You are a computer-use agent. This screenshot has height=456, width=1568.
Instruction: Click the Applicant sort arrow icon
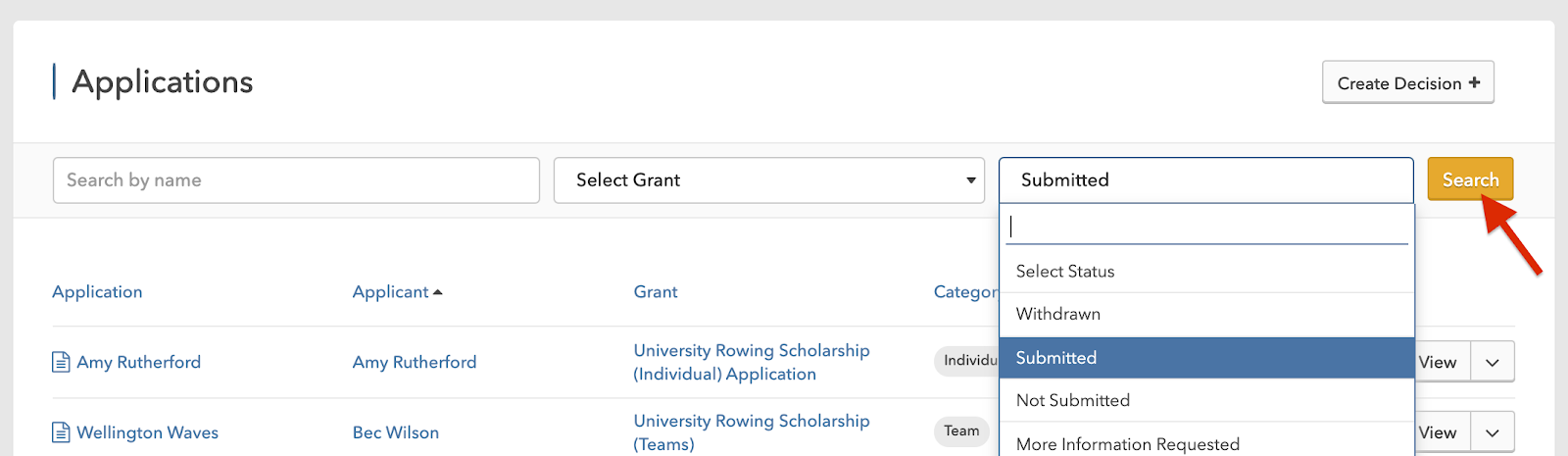(438, 292)
